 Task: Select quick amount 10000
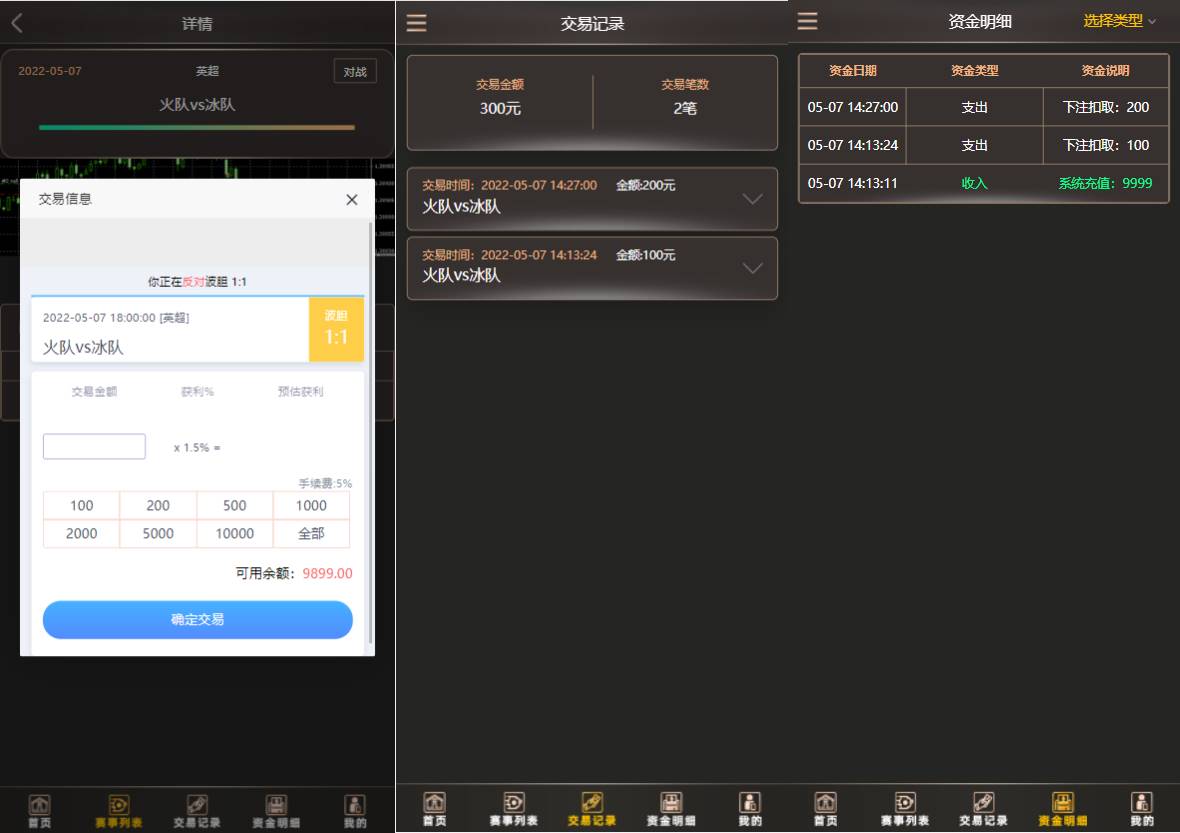click(x=235, y=534)
